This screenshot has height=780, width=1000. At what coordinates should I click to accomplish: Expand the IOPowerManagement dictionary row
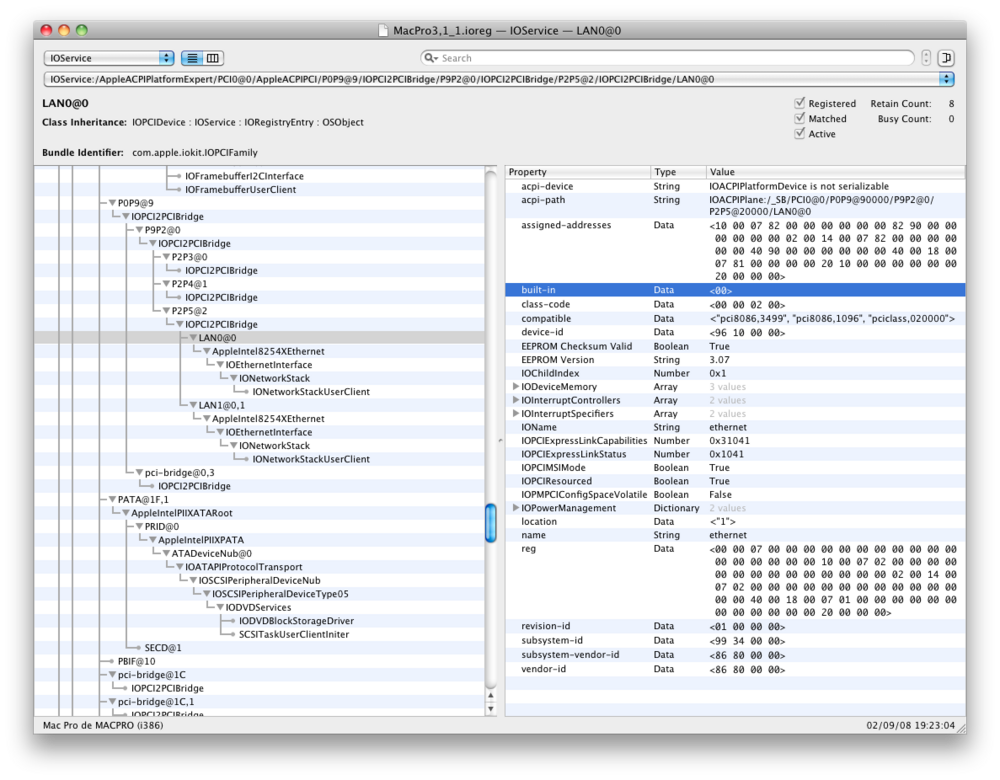(x=515, y=508)
